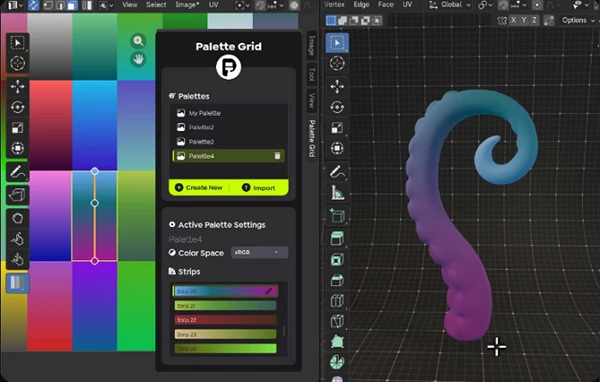Select the Grab sculpt tool in UV editor
This screenshot has width=600, height=382.
click(17, 219)
